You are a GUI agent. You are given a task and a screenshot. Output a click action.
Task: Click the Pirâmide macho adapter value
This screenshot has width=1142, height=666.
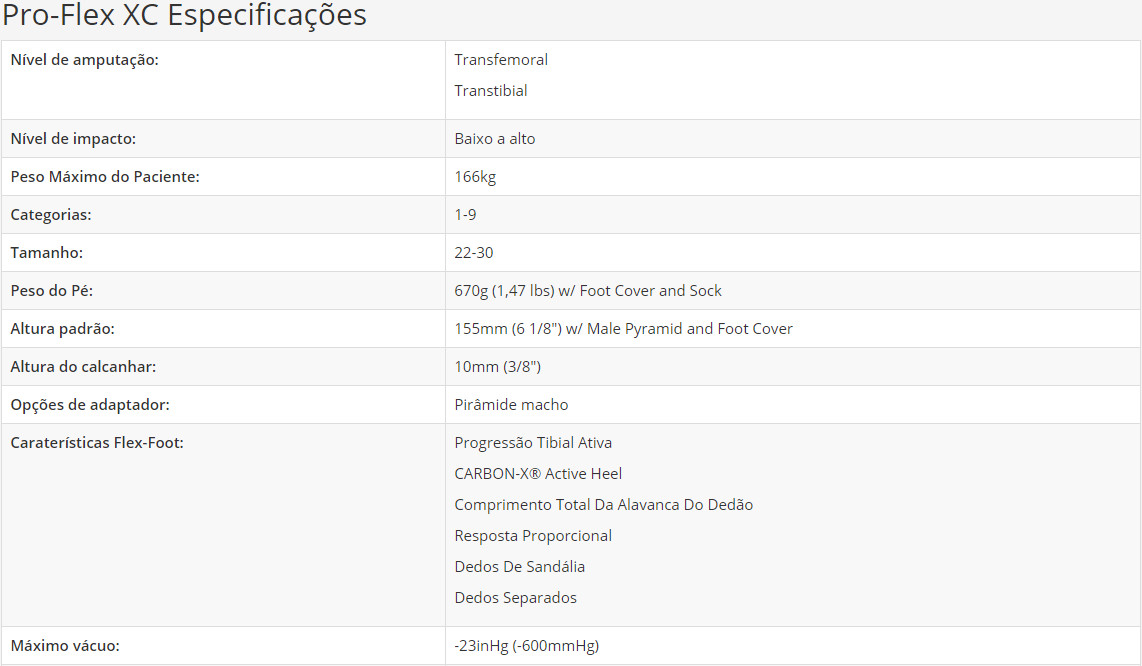(x=511, y=405)
